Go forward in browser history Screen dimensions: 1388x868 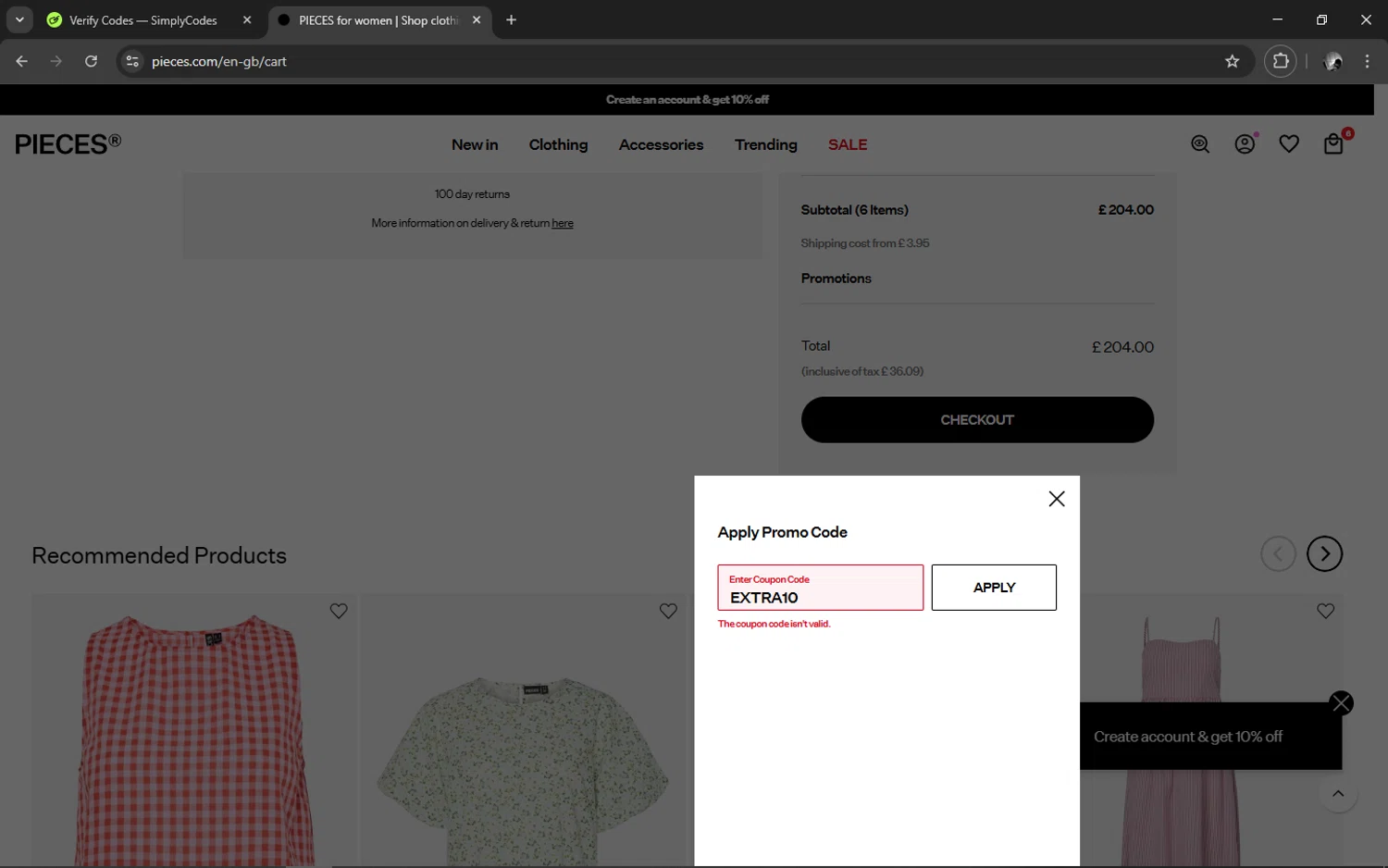pyautogui.click(x=56, y=61)
